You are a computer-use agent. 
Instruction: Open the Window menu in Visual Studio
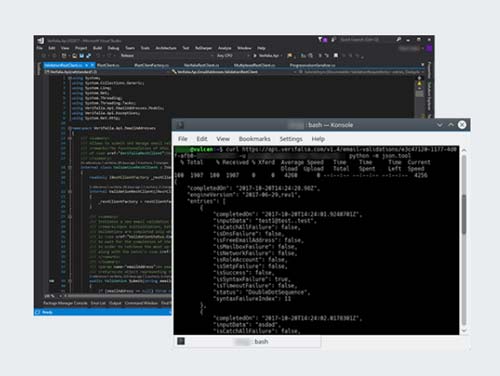tap(244, 48)
